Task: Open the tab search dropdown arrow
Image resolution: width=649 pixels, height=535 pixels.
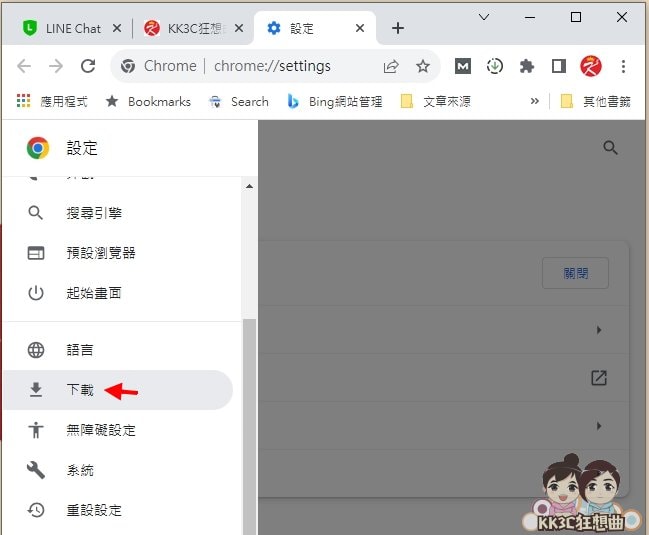Action: [x=484, y=17]
